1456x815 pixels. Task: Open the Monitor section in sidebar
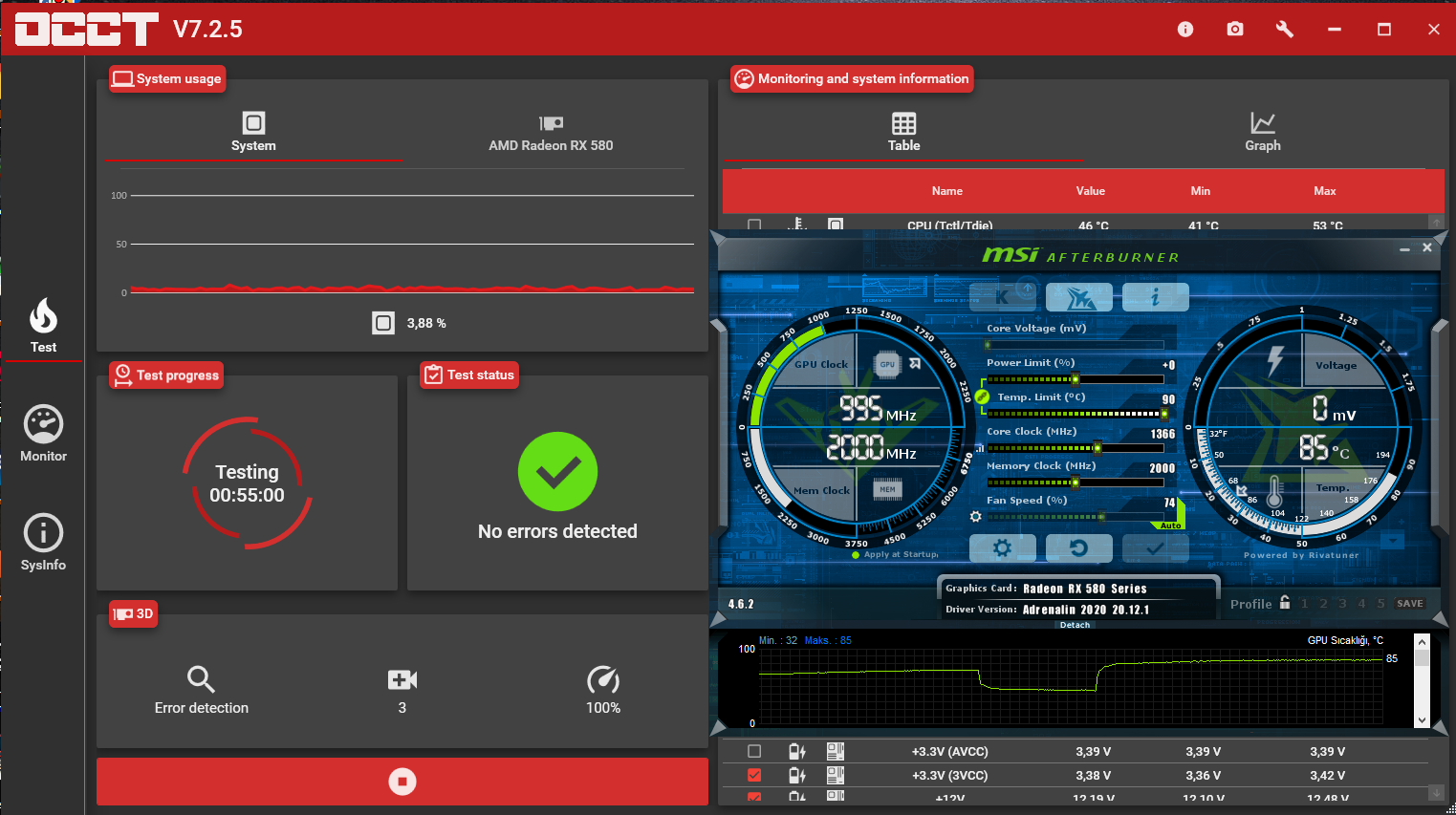point(43,435)
